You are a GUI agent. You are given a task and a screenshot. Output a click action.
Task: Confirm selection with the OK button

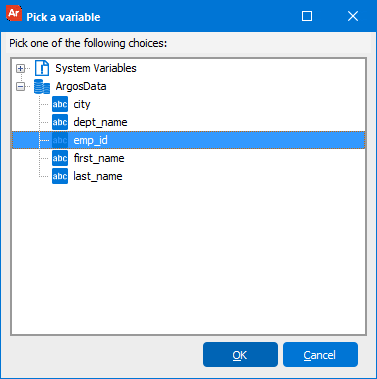pyautogui.click(x=240, y=355)
